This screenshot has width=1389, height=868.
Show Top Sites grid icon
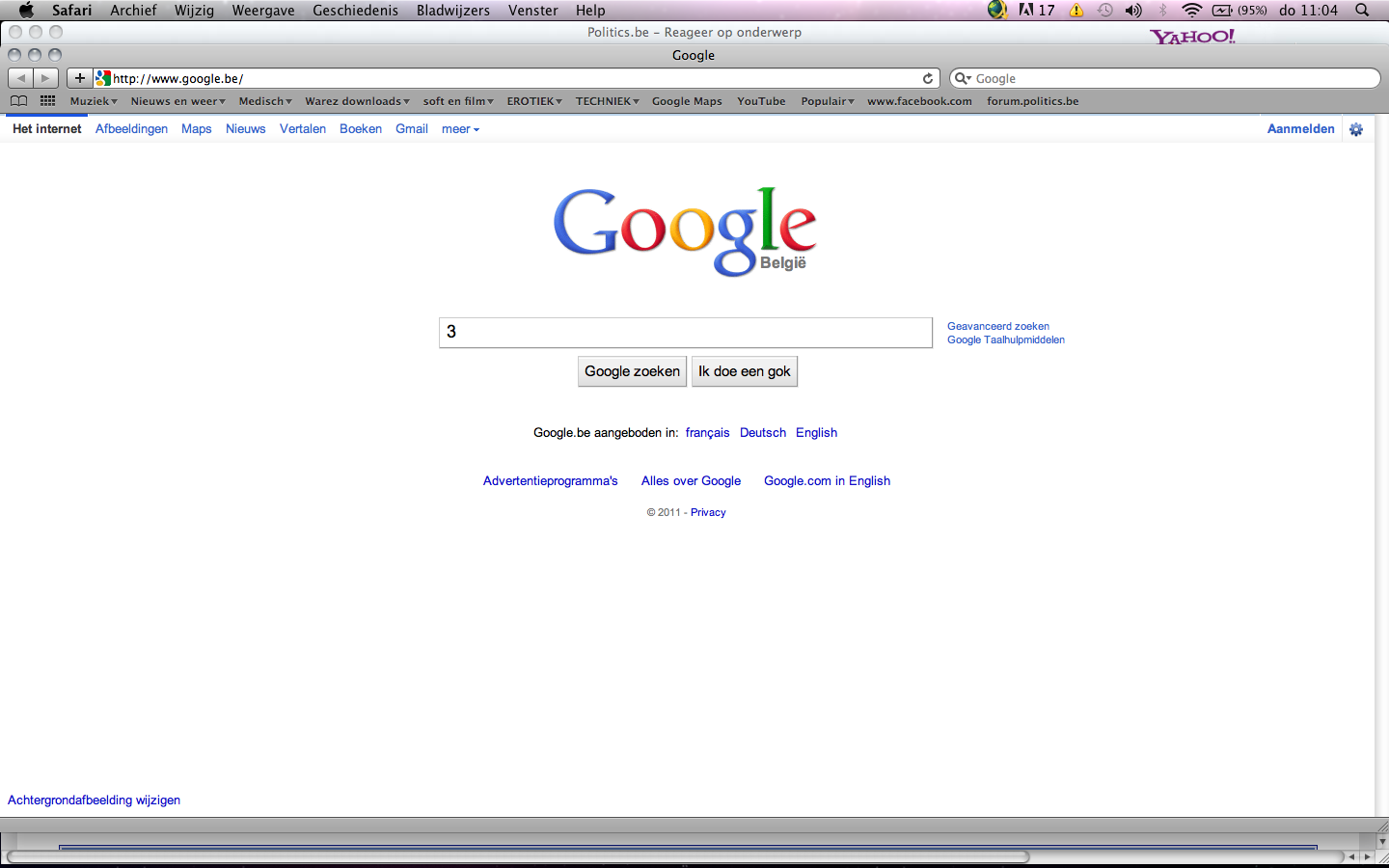coord(47,101)
